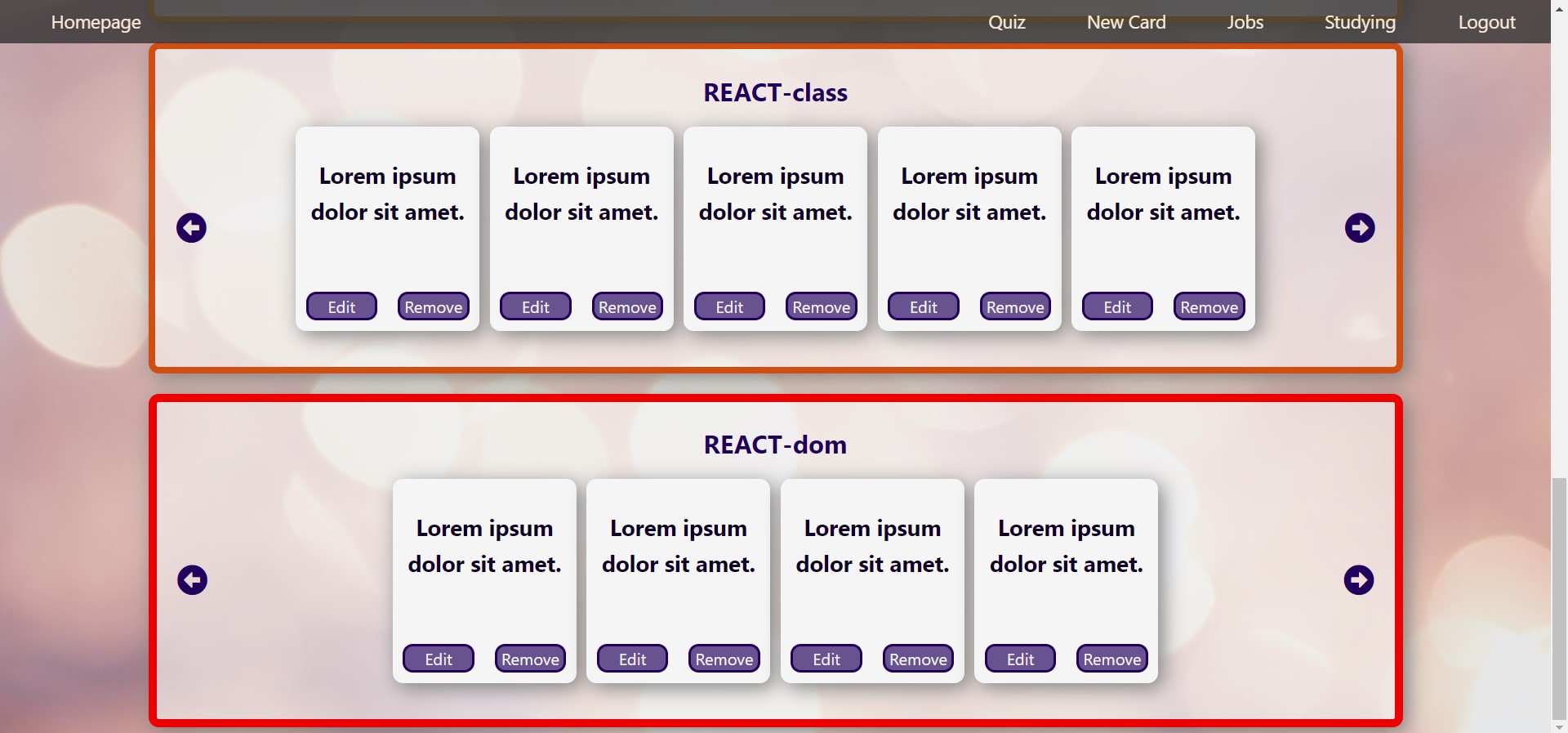The height and width of the screenshot is (733, 1568).
Task: Edit the second card in REACT-dom
Action: [x=632, y=659]
